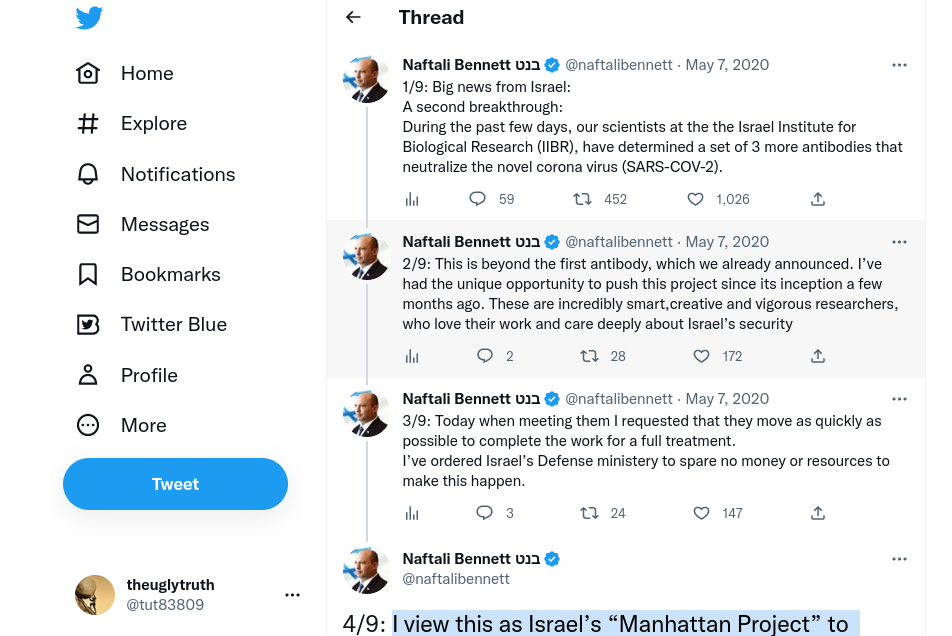Screen dimensions: 952x636
Task: Go back using the Thread arrow
Action: click(352, 17)
